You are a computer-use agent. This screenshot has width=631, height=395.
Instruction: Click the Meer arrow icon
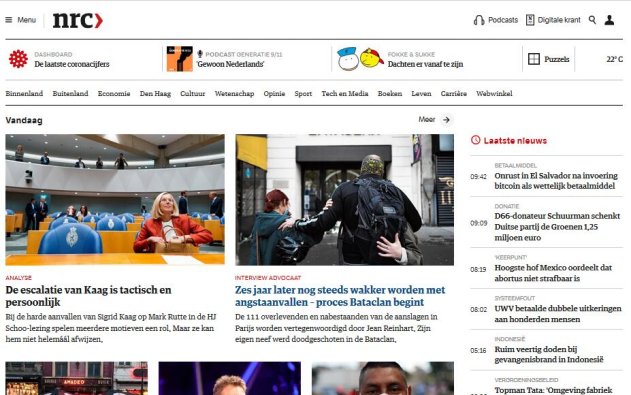[446, 120]
